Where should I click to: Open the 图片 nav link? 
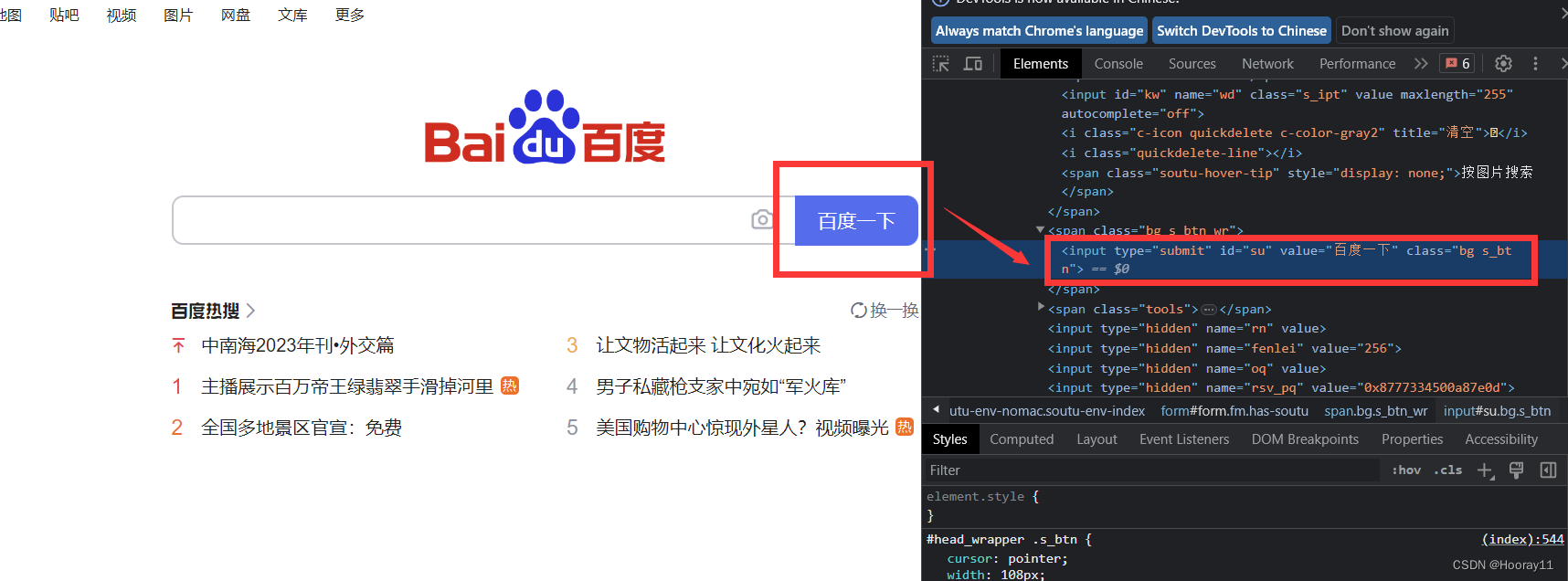[x=178, y=15]
